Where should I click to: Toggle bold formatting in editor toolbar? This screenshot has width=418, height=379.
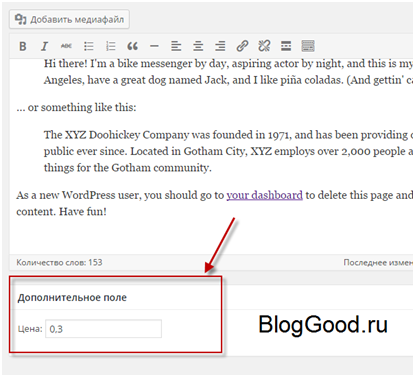click(x=23, y=46)
